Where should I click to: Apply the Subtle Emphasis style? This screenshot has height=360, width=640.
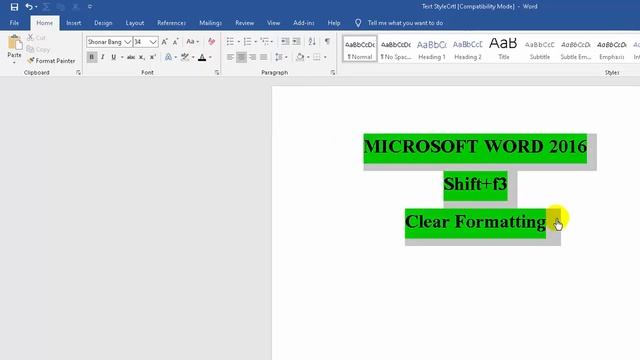576,49
